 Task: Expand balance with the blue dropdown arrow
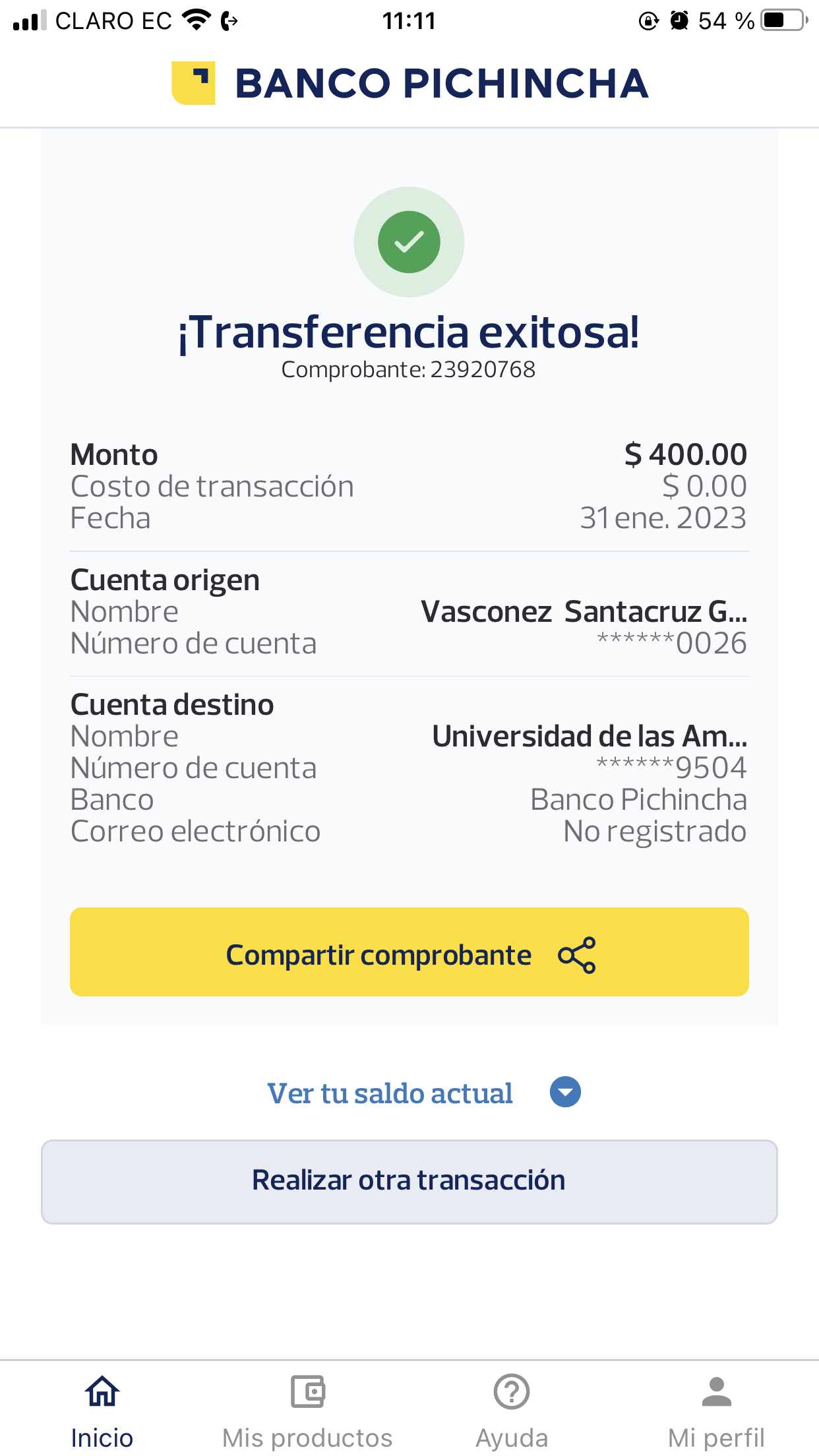coord(565,1092)
